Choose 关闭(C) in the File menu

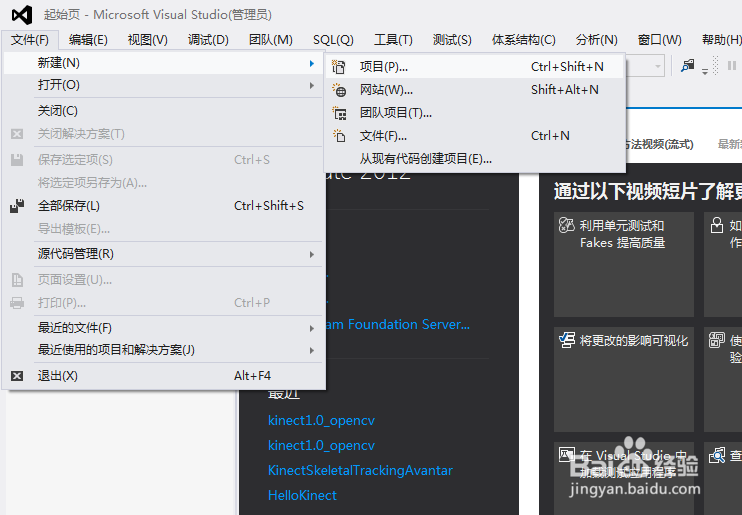tap(163, 111)
